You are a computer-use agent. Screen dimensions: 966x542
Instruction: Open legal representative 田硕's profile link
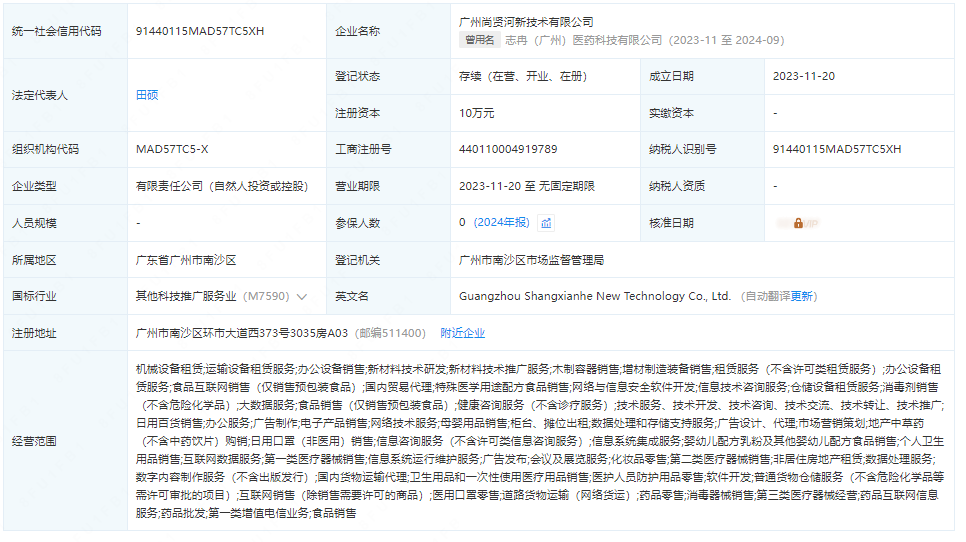point(147,95)
